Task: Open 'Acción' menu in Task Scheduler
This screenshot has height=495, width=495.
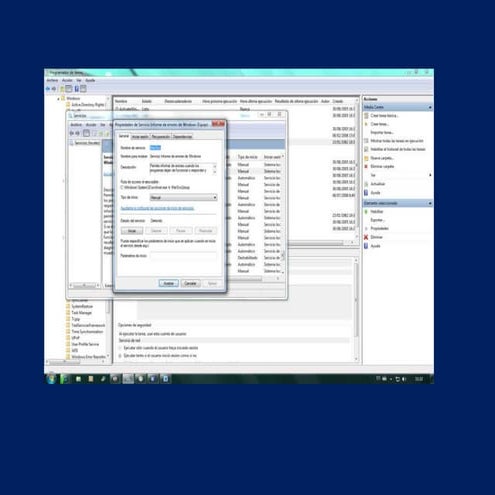Action: (67, 80)
